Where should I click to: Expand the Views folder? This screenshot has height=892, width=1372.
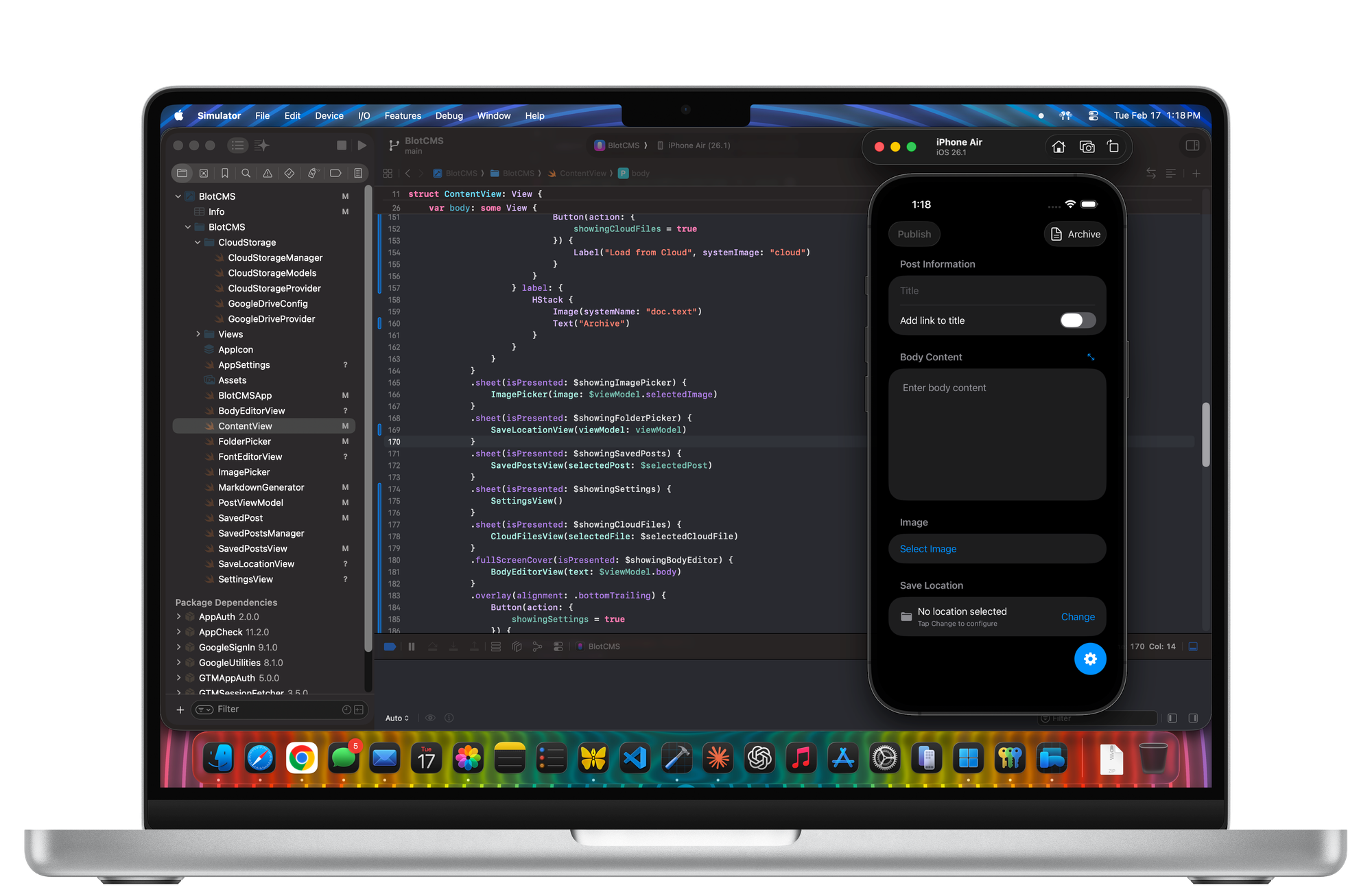click(x=198, y=334)
